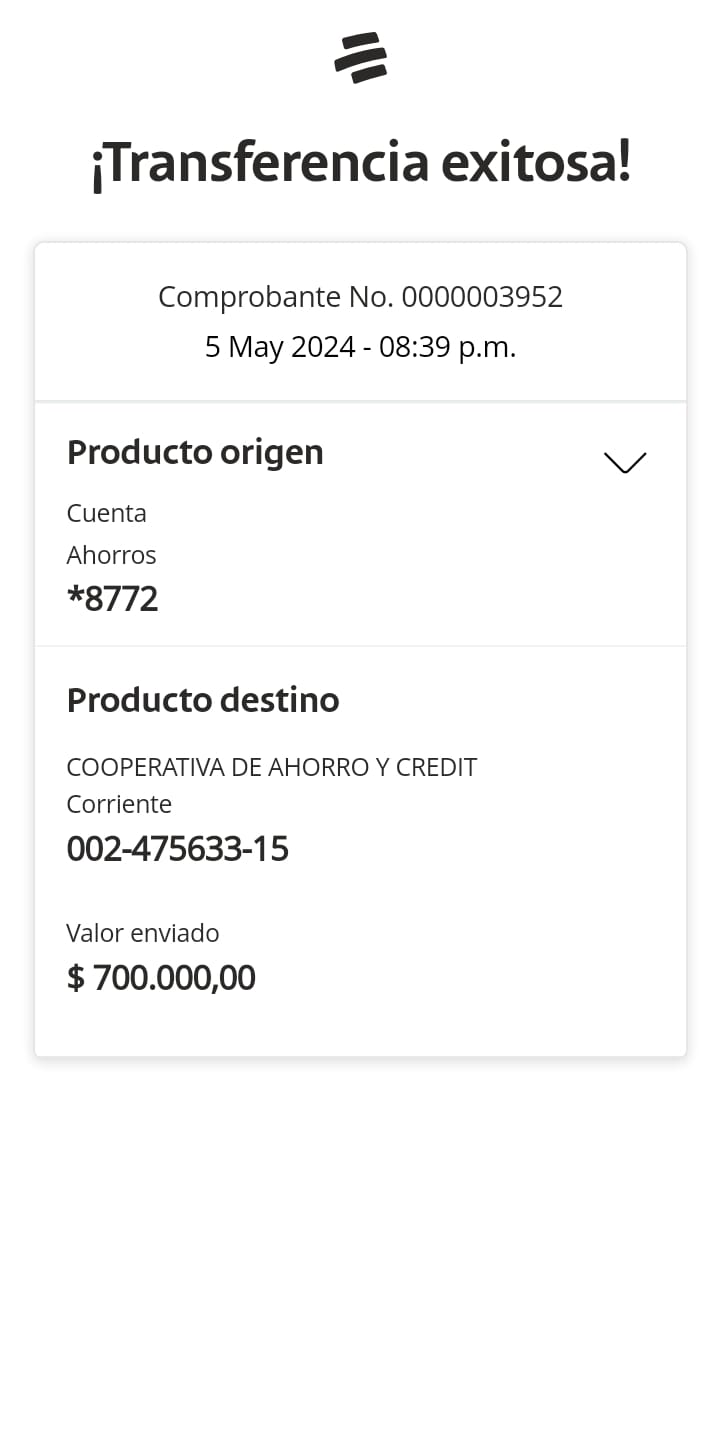
Task: Select the amount 700.000,00
Action: (x=174, y=978)
